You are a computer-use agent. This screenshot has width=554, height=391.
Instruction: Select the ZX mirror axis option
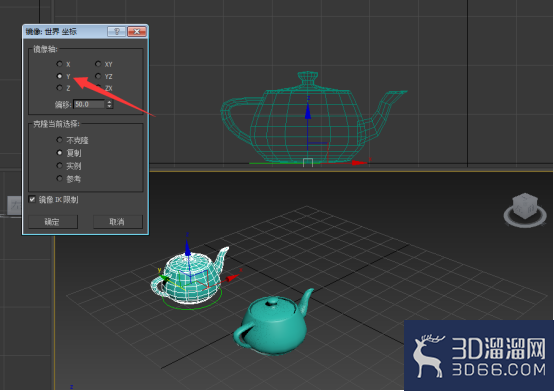tap(98, 88)
